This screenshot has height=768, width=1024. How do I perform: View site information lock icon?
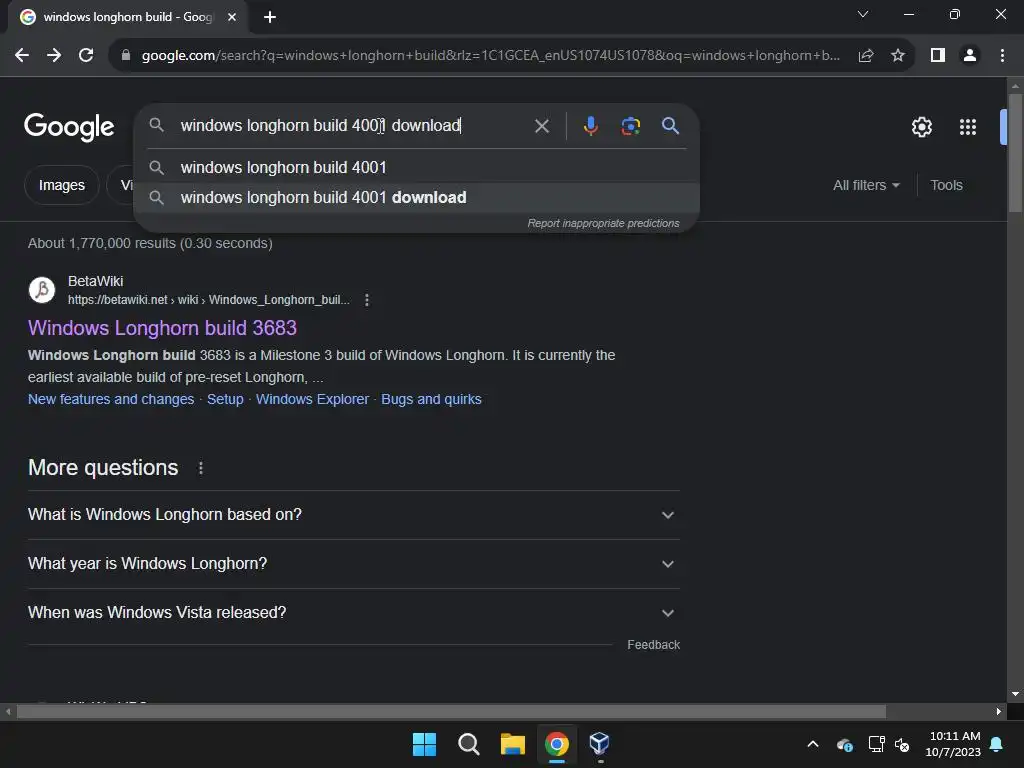click(x=126, y=56)
